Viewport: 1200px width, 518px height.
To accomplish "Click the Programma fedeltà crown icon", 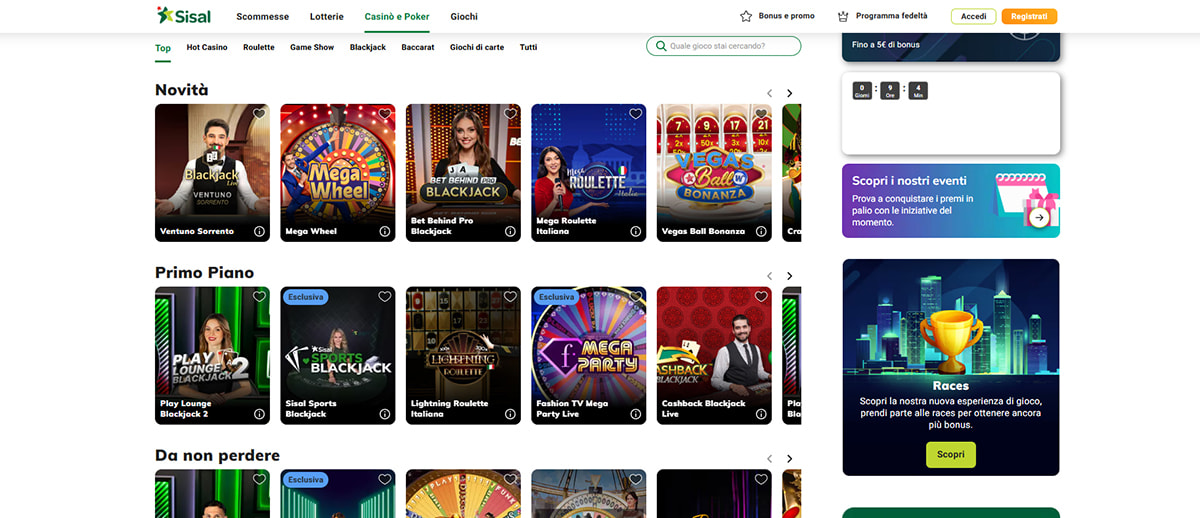I will click(x=843, y=16).
